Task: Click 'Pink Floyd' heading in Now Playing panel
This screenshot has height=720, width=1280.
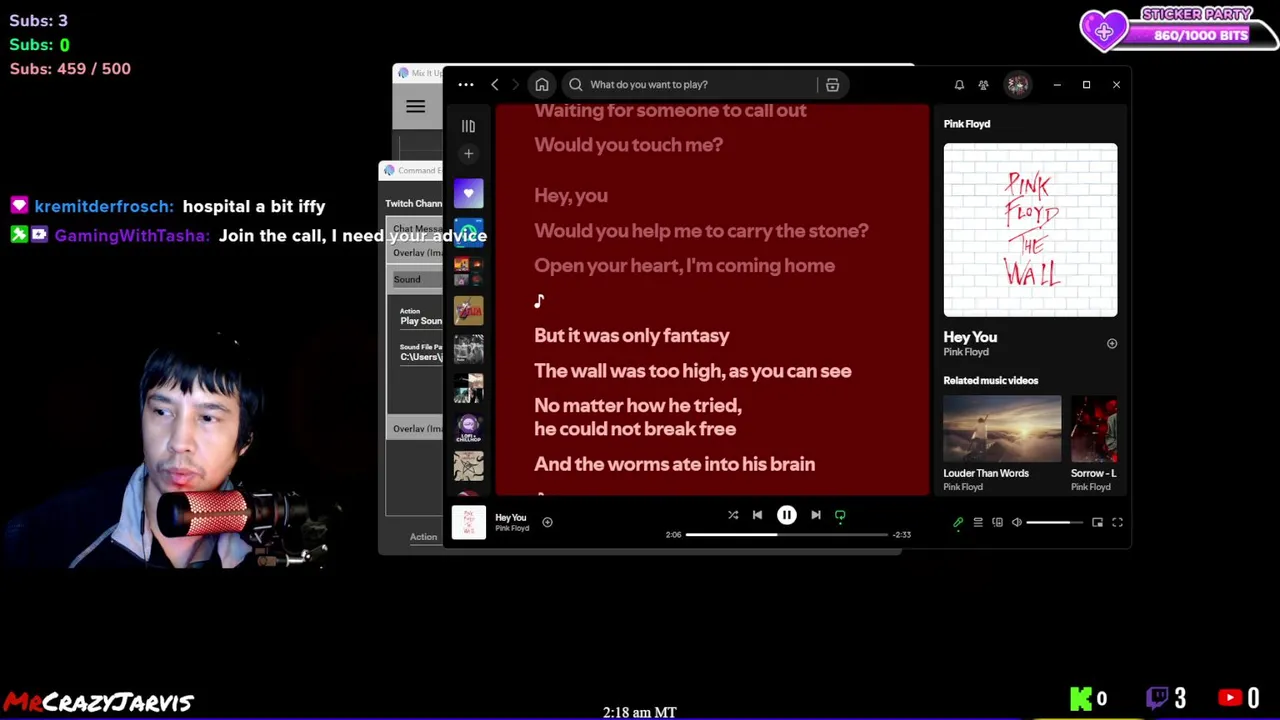Action: 967,124
